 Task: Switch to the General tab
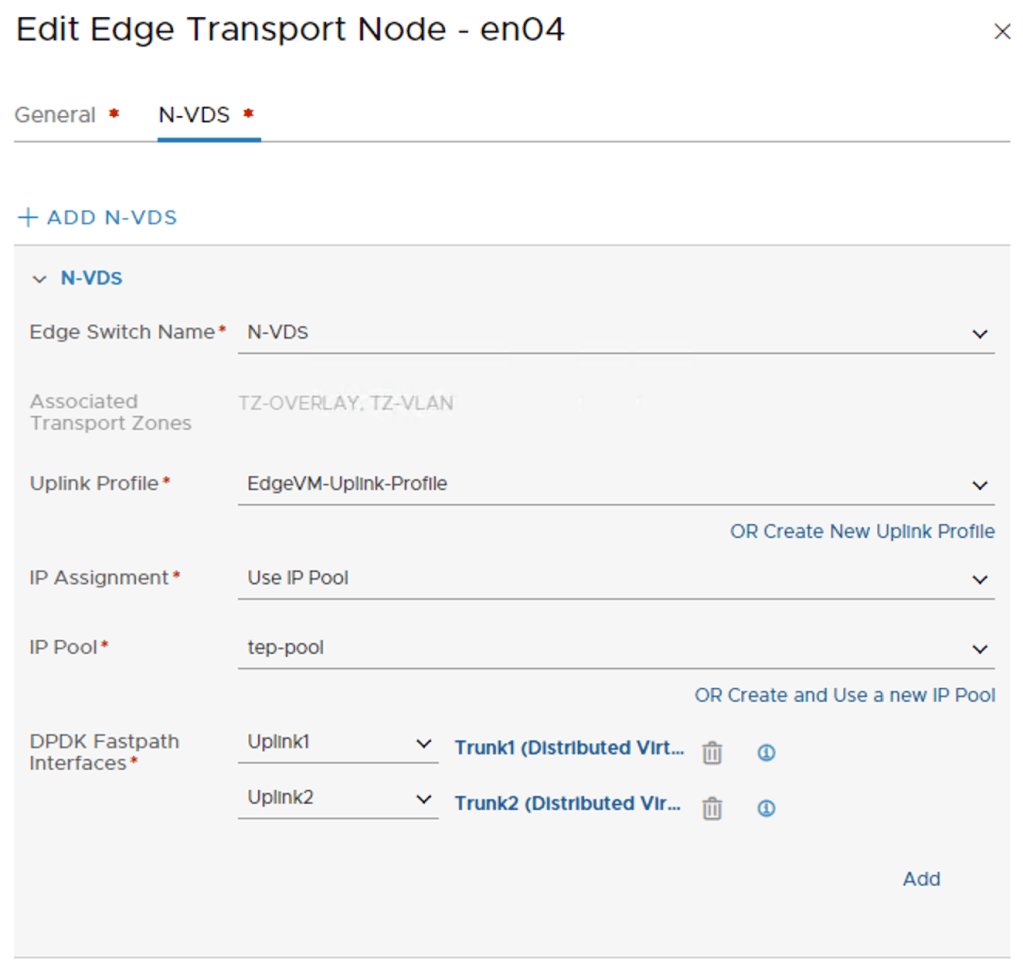[55, 114]
